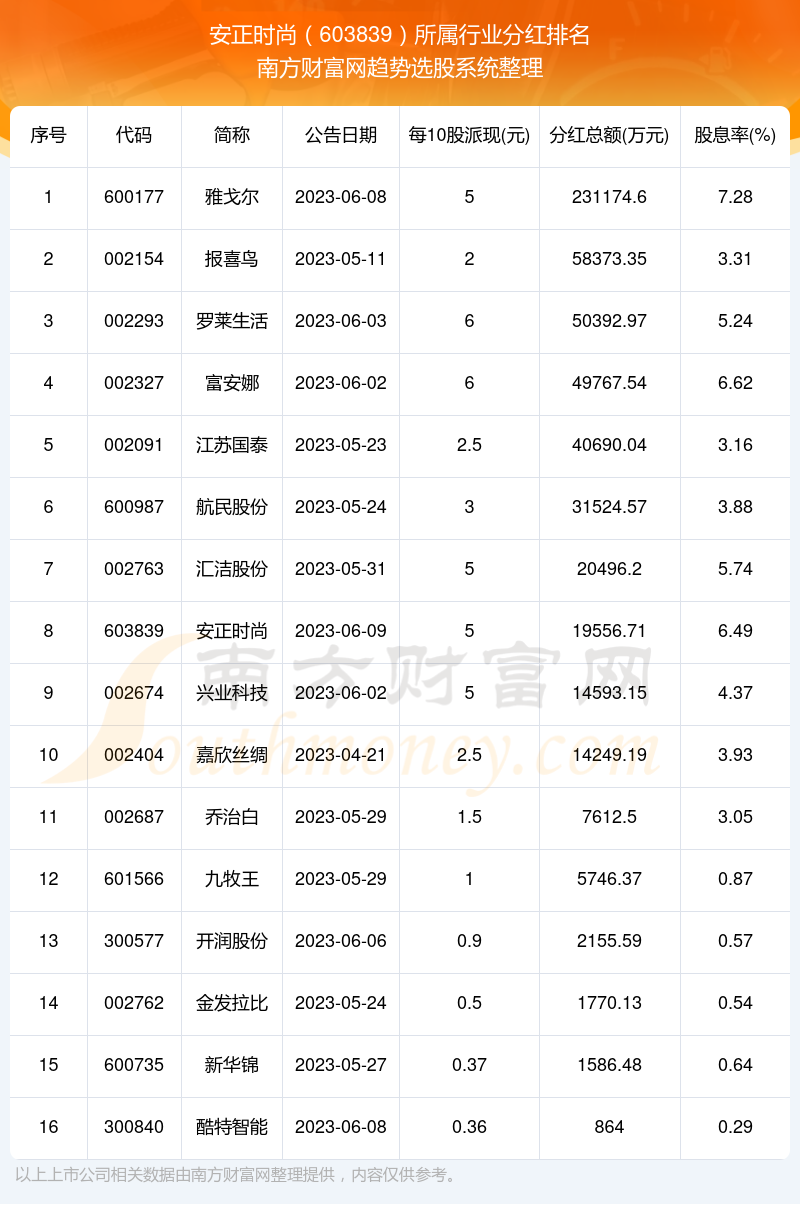The height and width of the screenshot is (1226, 800).
Task: Click the 酷特智能 name cell
Action: pos(232,1127)
